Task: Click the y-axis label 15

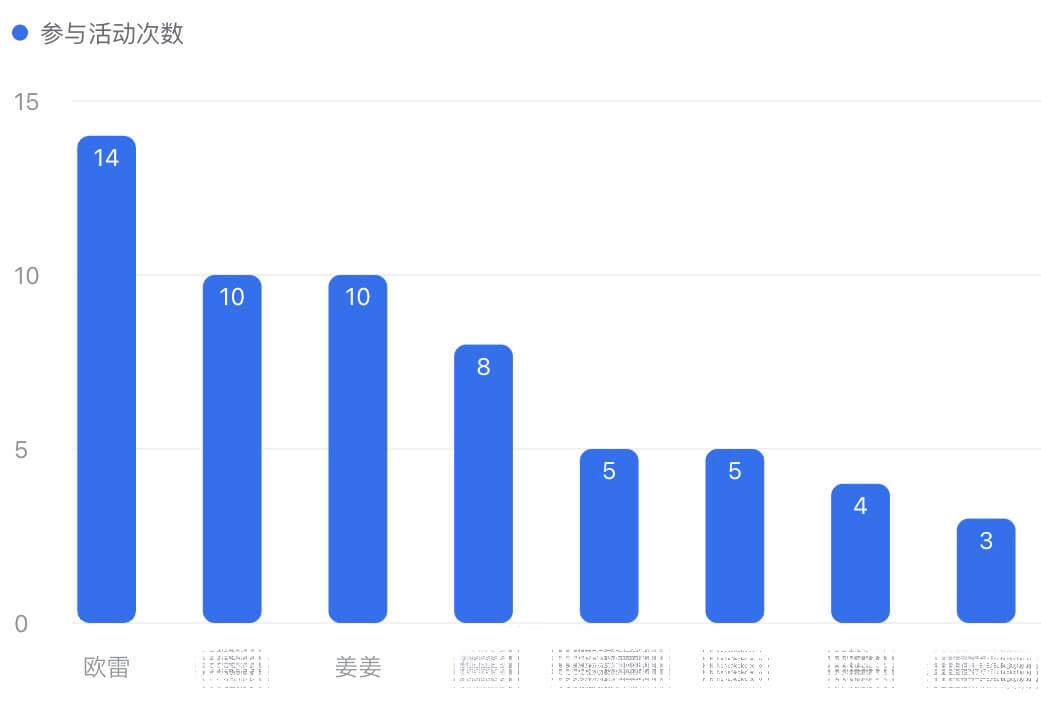Action: [x=26, y=102]
